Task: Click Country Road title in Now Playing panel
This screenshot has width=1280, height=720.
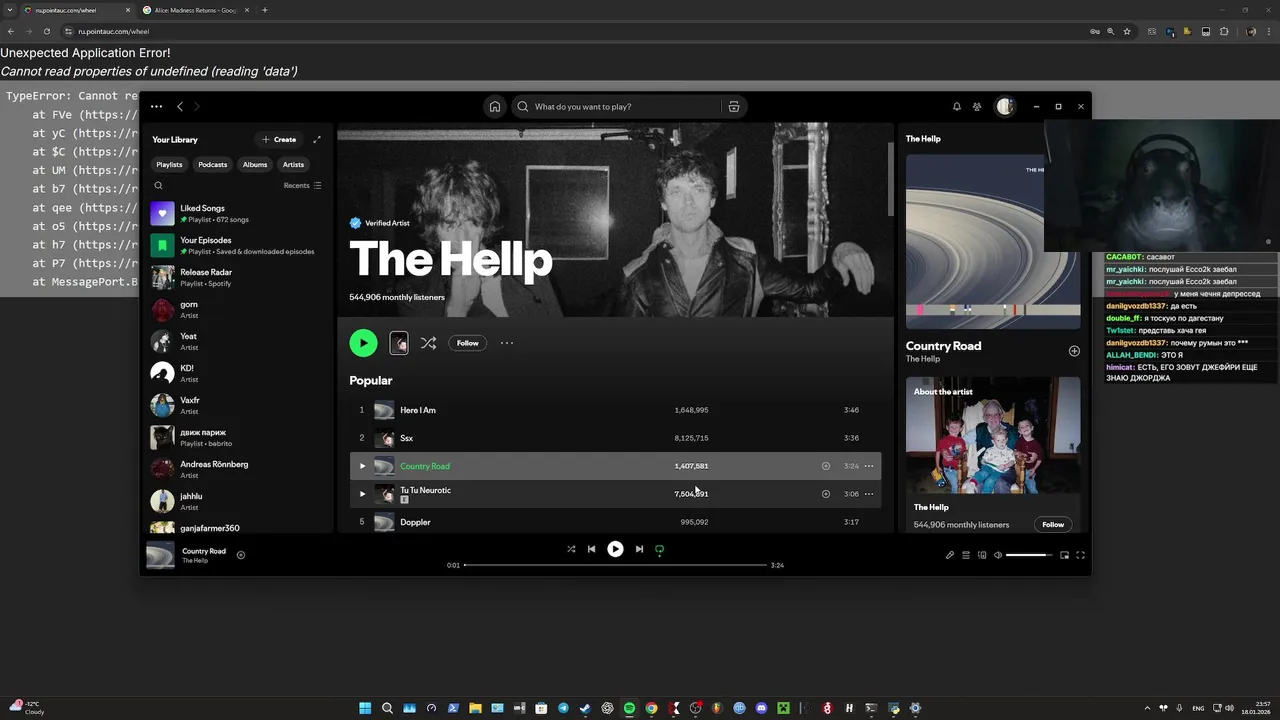Action: tap(943, 346)
